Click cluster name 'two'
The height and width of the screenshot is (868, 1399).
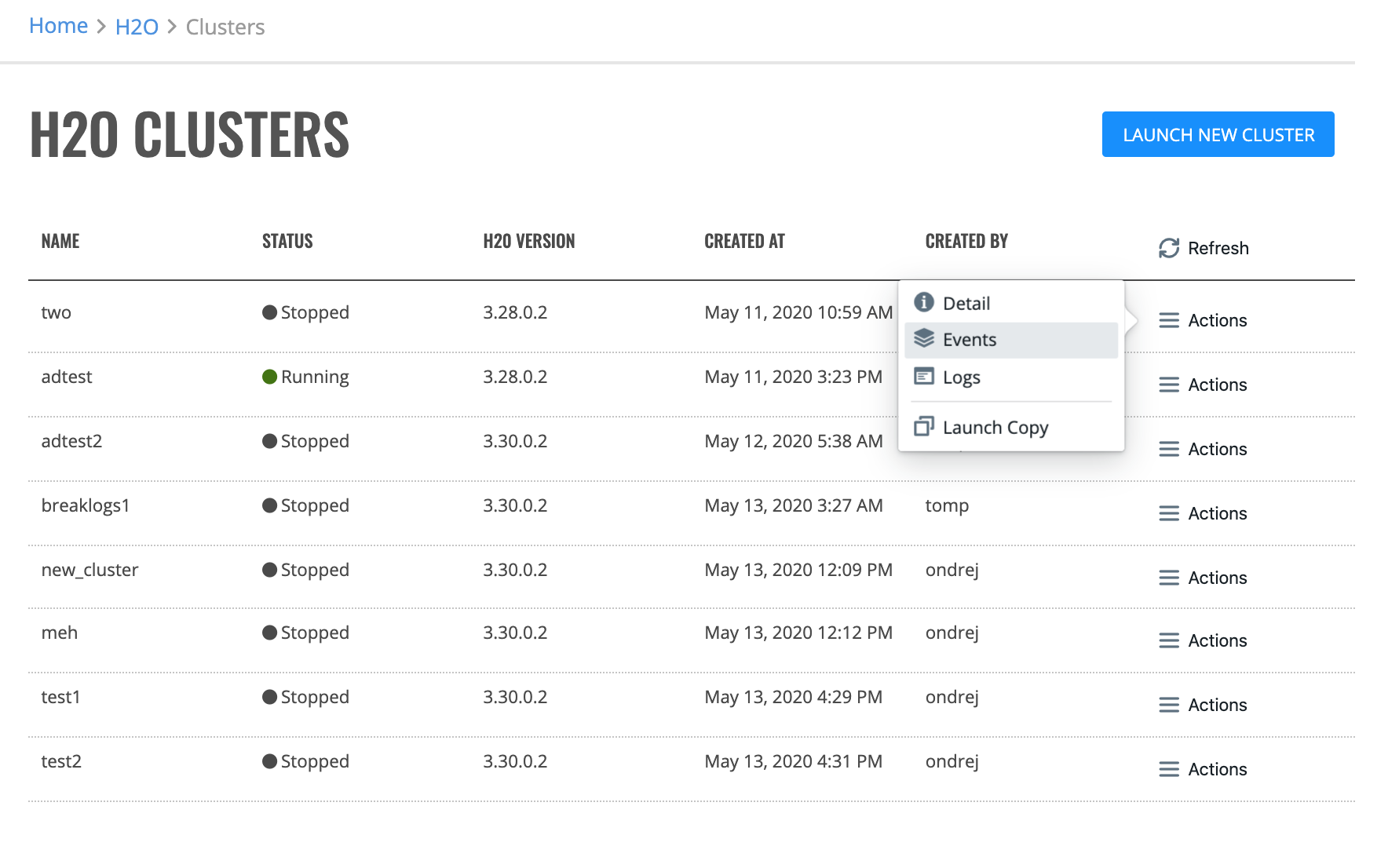pos(56,312)
